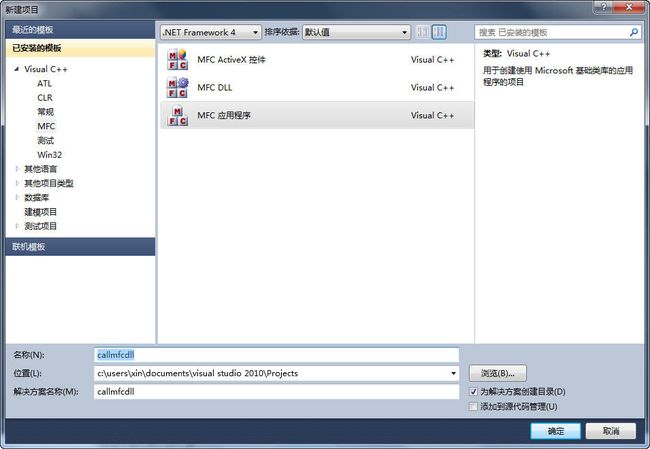Select the MFC DLL template name

click(x=215, y=87)
